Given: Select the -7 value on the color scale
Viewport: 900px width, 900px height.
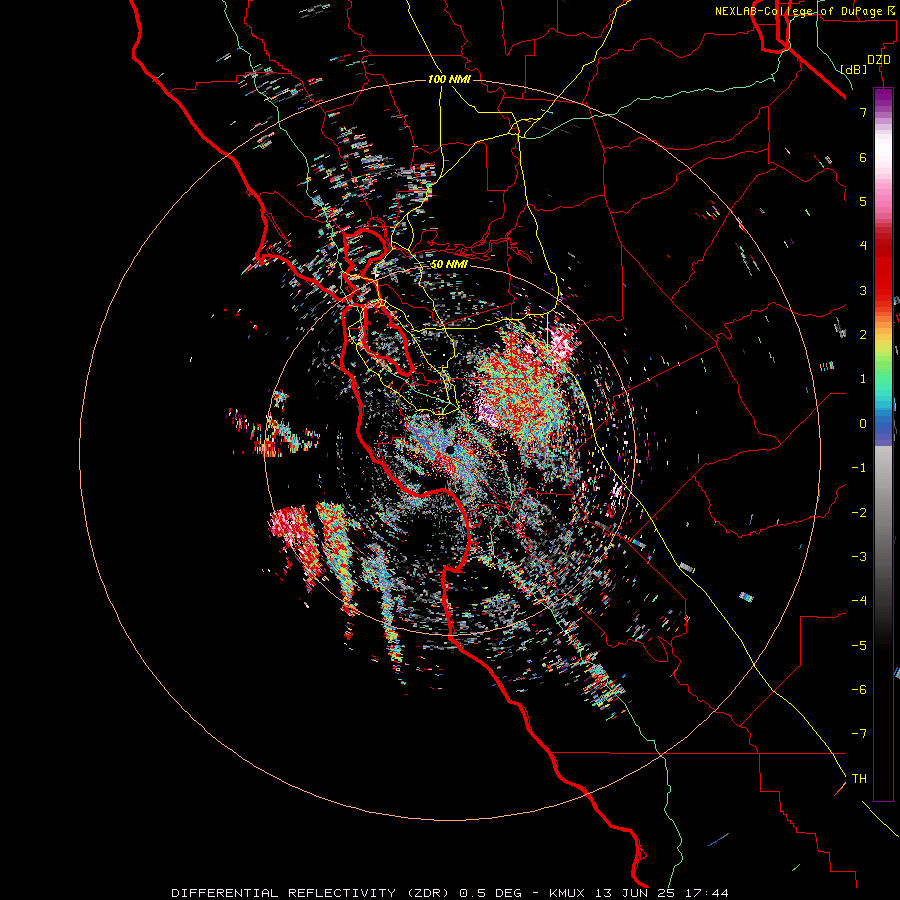Looking at the screenshot, I should click(x=859, y=734).
